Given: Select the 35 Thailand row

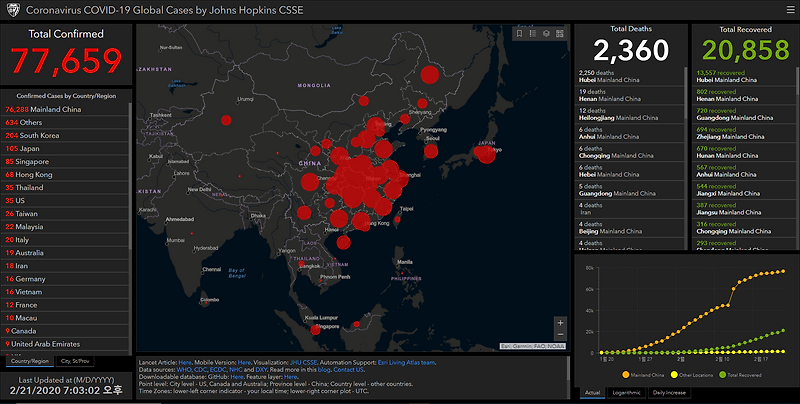Looking at the screenshot, I should point(67,187).
